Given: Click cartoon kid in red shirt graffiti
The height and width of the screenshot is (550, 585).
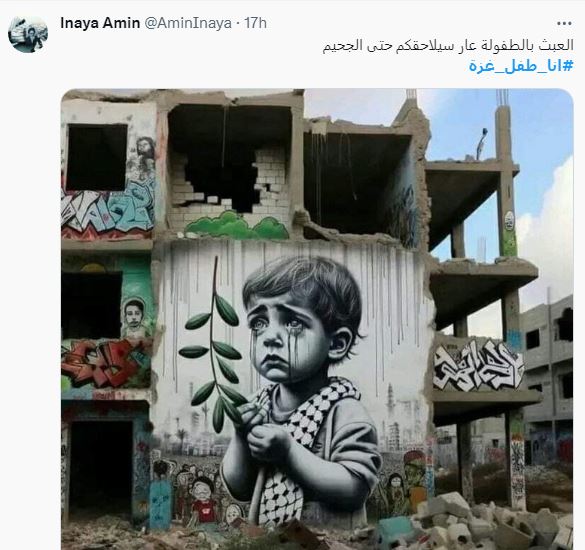Looking at the screenshot, I should [x=203, y=500].
